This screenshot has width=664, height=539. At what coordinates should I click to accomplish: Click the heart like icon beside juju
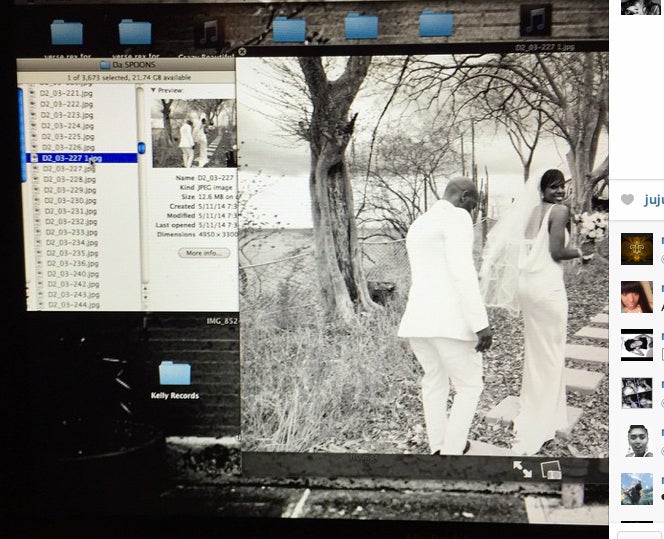point(627,199)
